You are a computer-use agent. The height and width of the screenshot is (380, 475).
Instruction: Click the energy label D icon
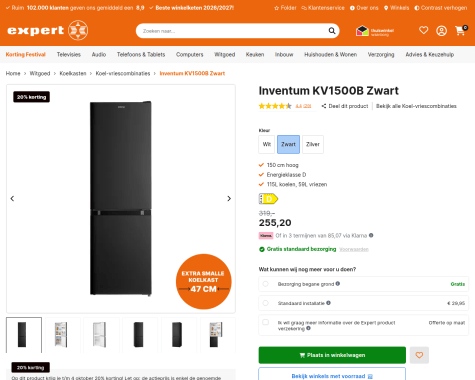(268, 199)
